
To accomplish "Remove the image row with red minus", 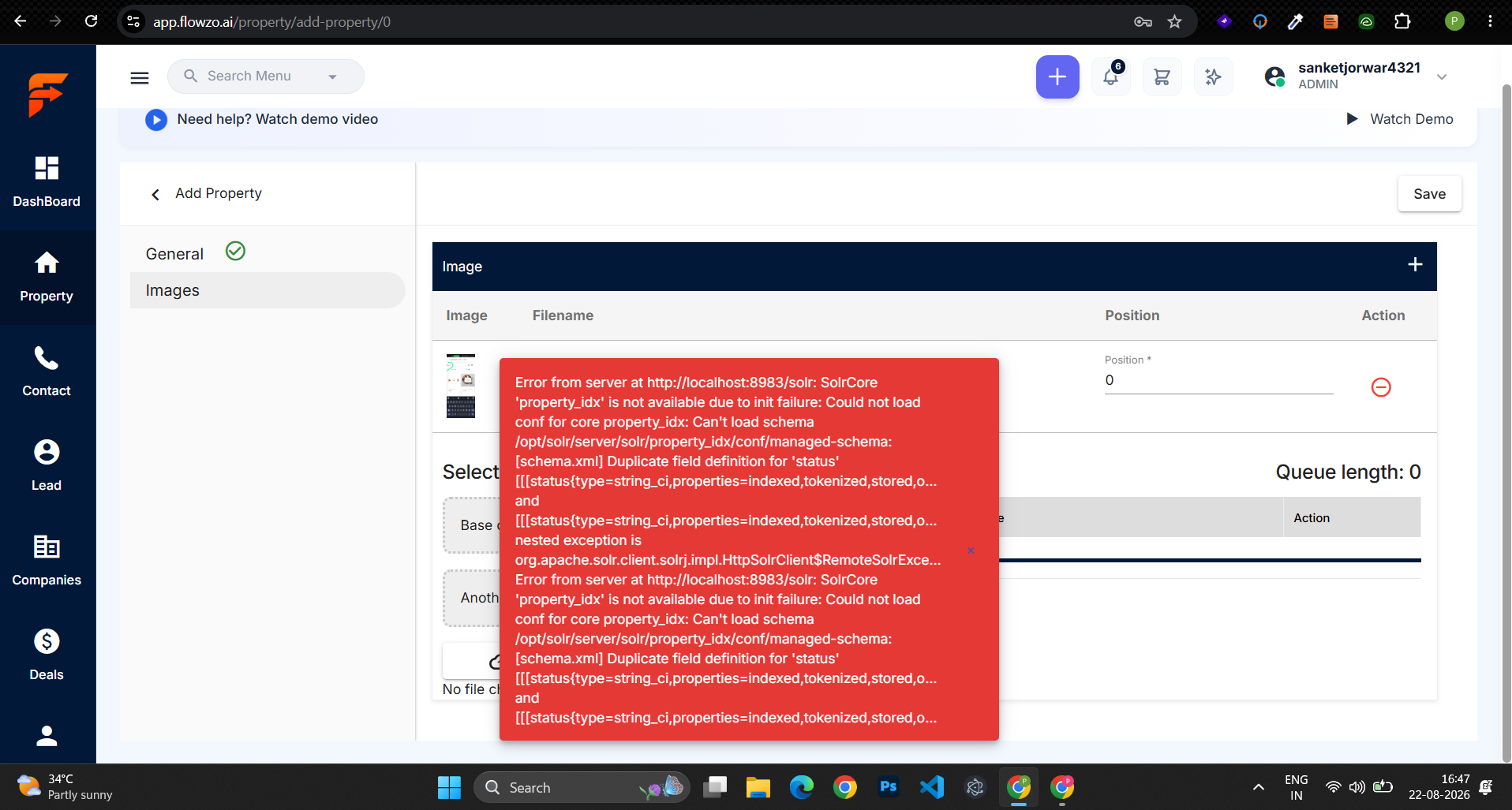I will tap(1381, 387).
